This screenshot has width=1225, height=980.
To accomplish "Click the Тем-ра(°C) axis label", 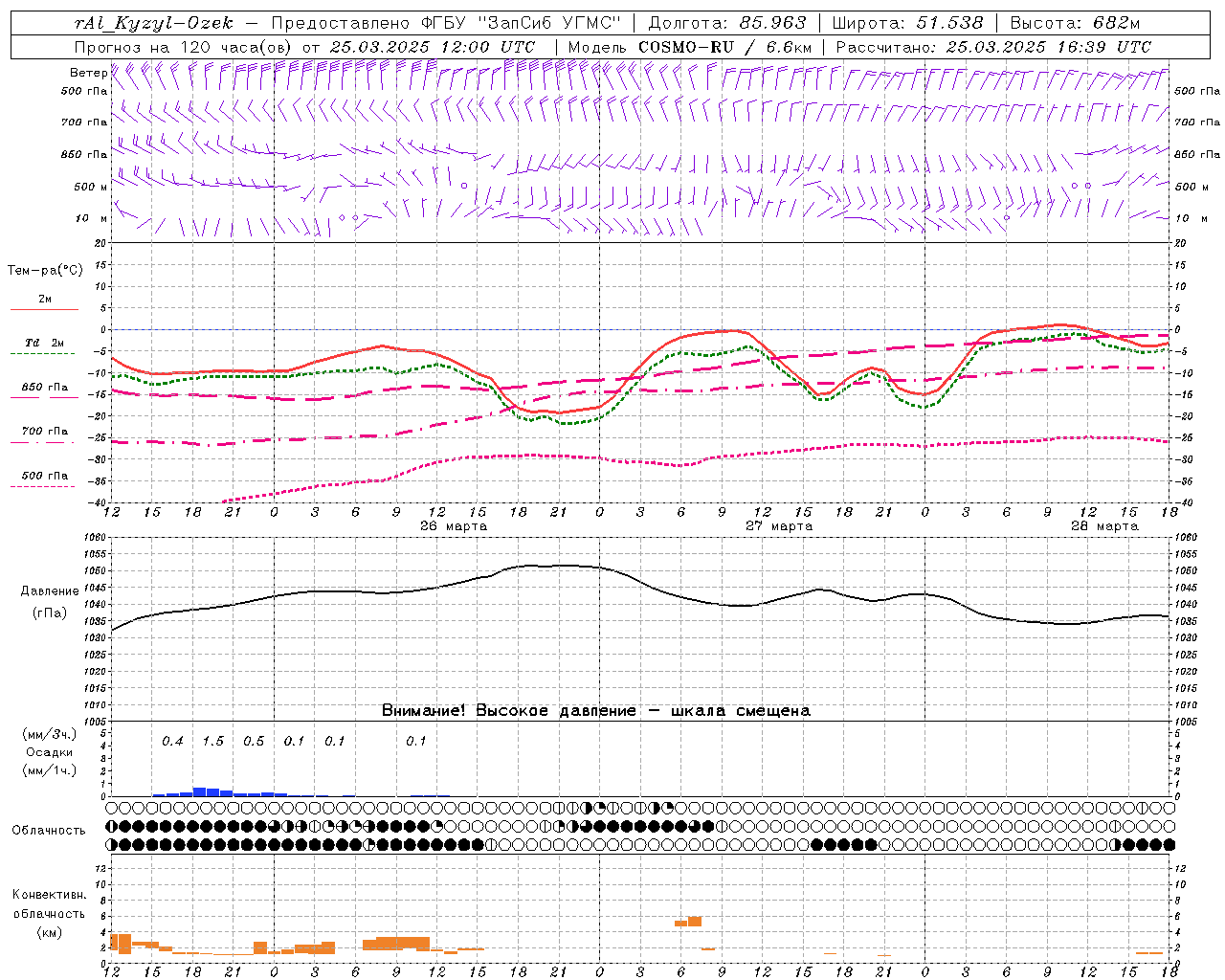I will 45,271.
